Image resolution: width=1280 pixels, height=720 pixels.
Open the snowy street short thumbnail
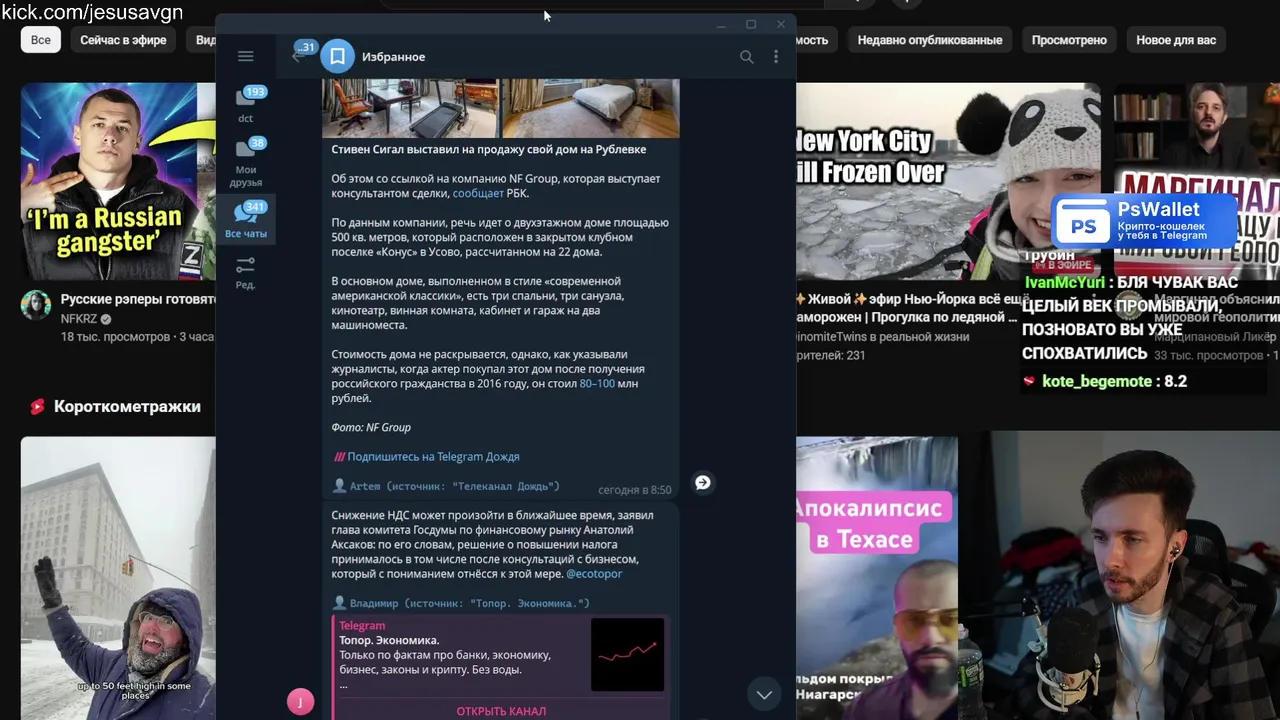click(x=118, y=578)
